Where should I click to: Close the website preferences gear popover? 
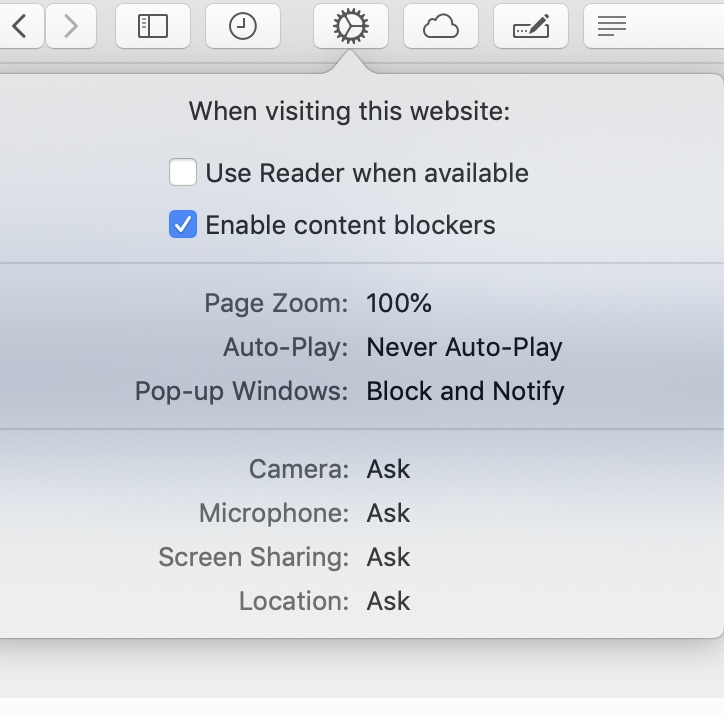click(351, 26)
